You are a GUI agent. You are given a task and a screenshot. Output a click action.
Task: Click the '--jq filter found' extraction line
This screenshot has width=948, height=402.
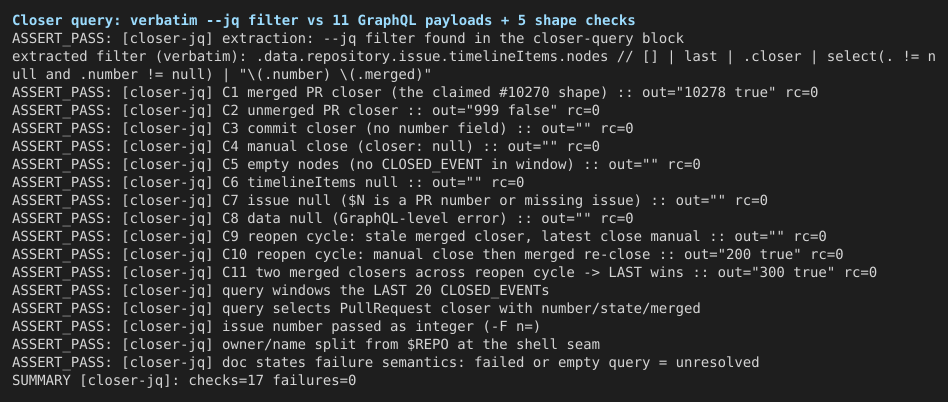pos(348,39)
